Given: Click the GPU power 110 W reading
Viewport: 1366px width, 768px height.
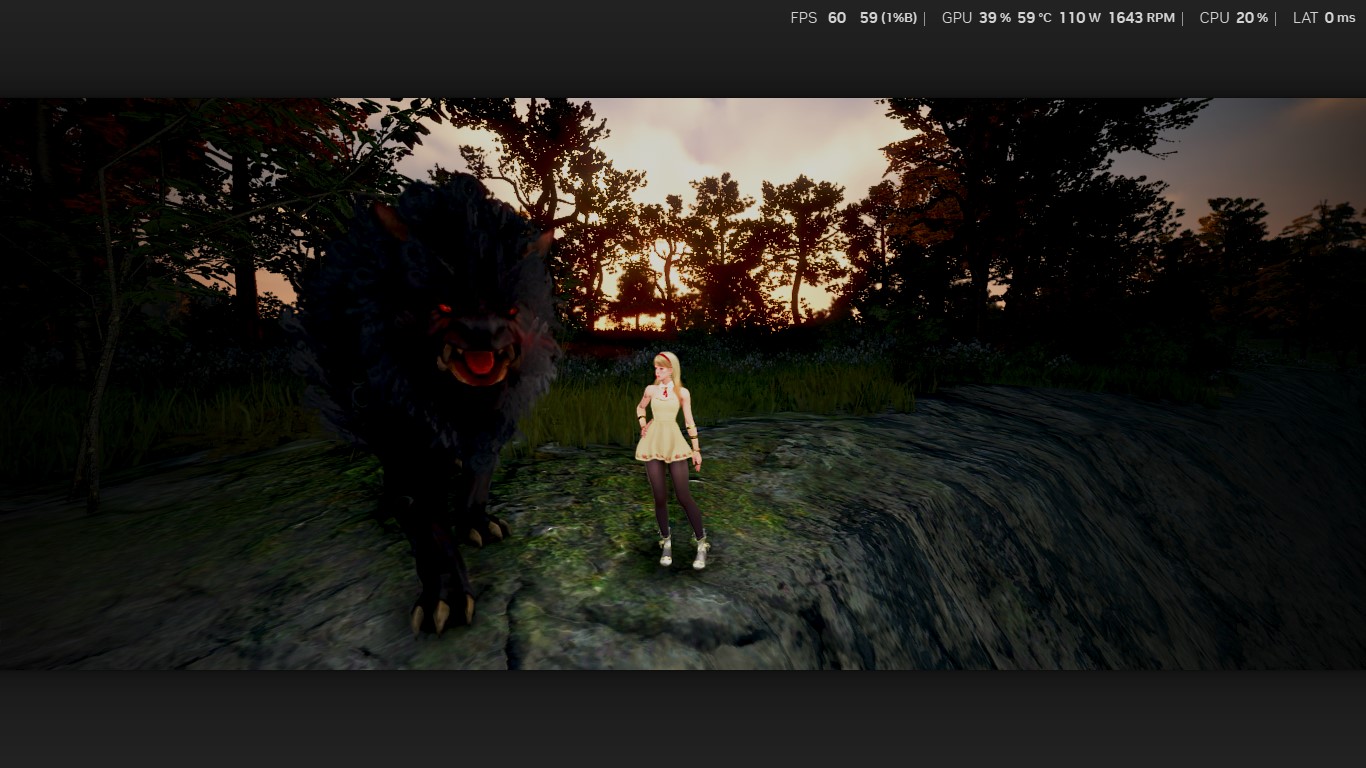Looking at the screenshot, I should pyautogui.click(x=1079, y=18).
